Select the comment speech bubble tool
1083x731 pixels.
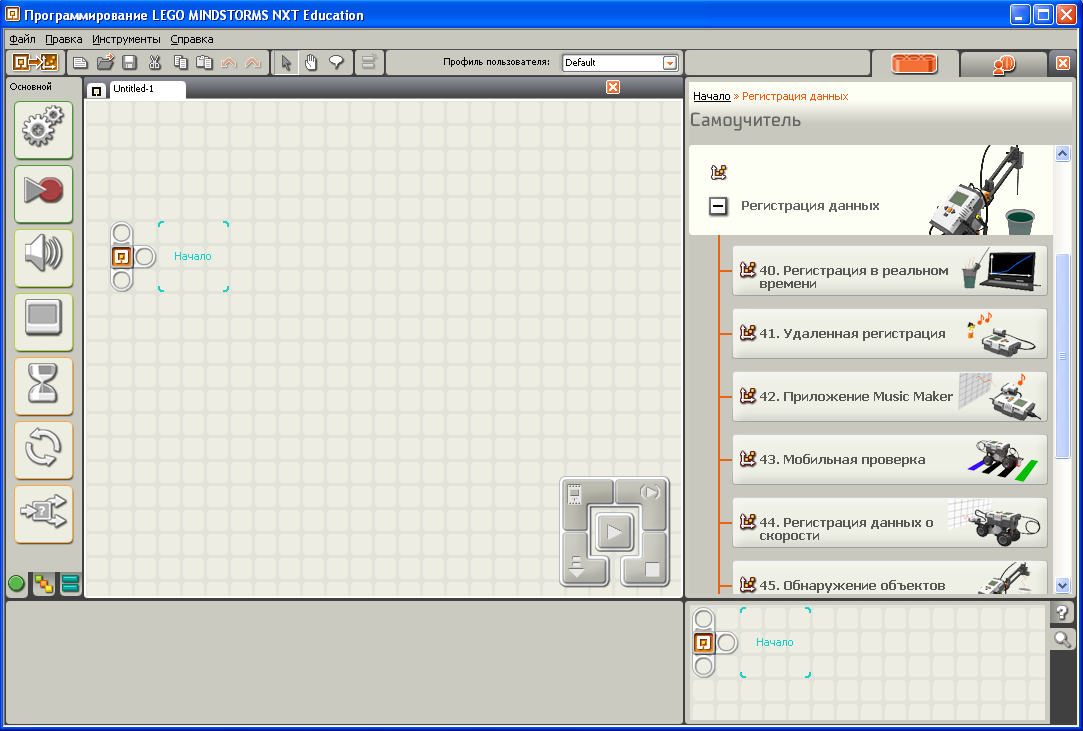pos(336,63)
